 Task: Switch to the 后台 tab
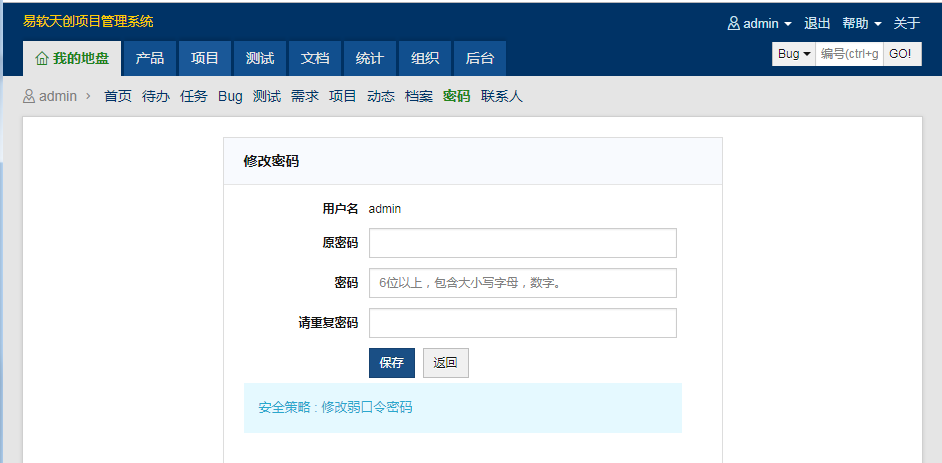point(480,58)
